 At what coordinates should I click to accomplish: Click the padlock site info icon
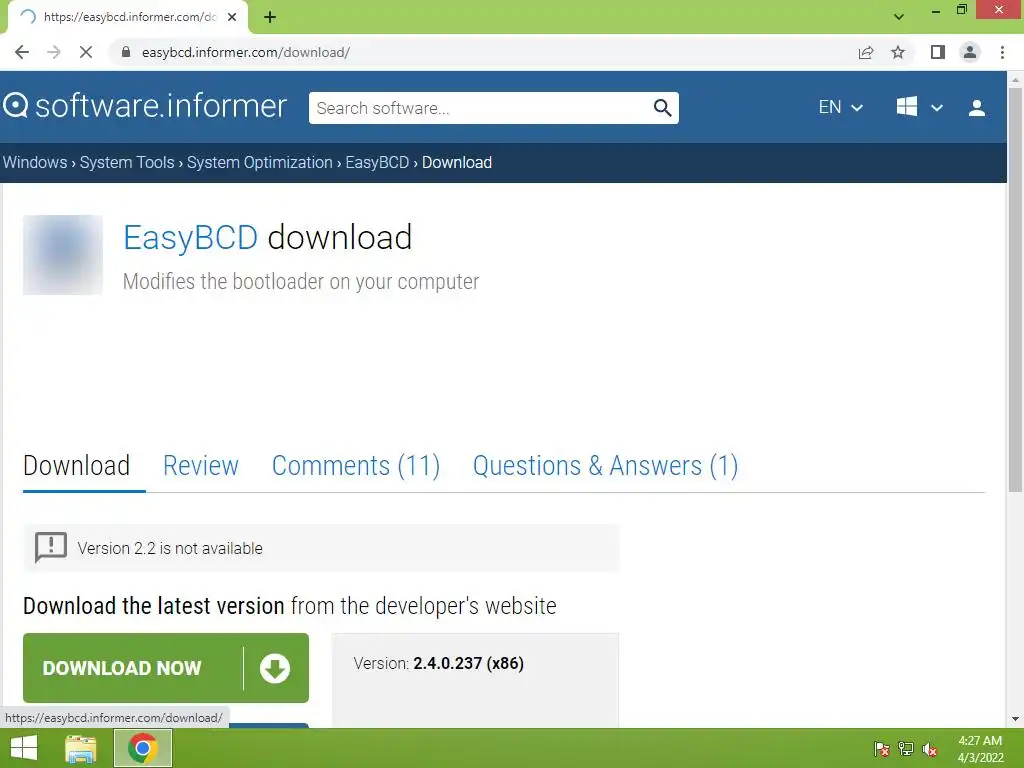click(x=126, y=52)
